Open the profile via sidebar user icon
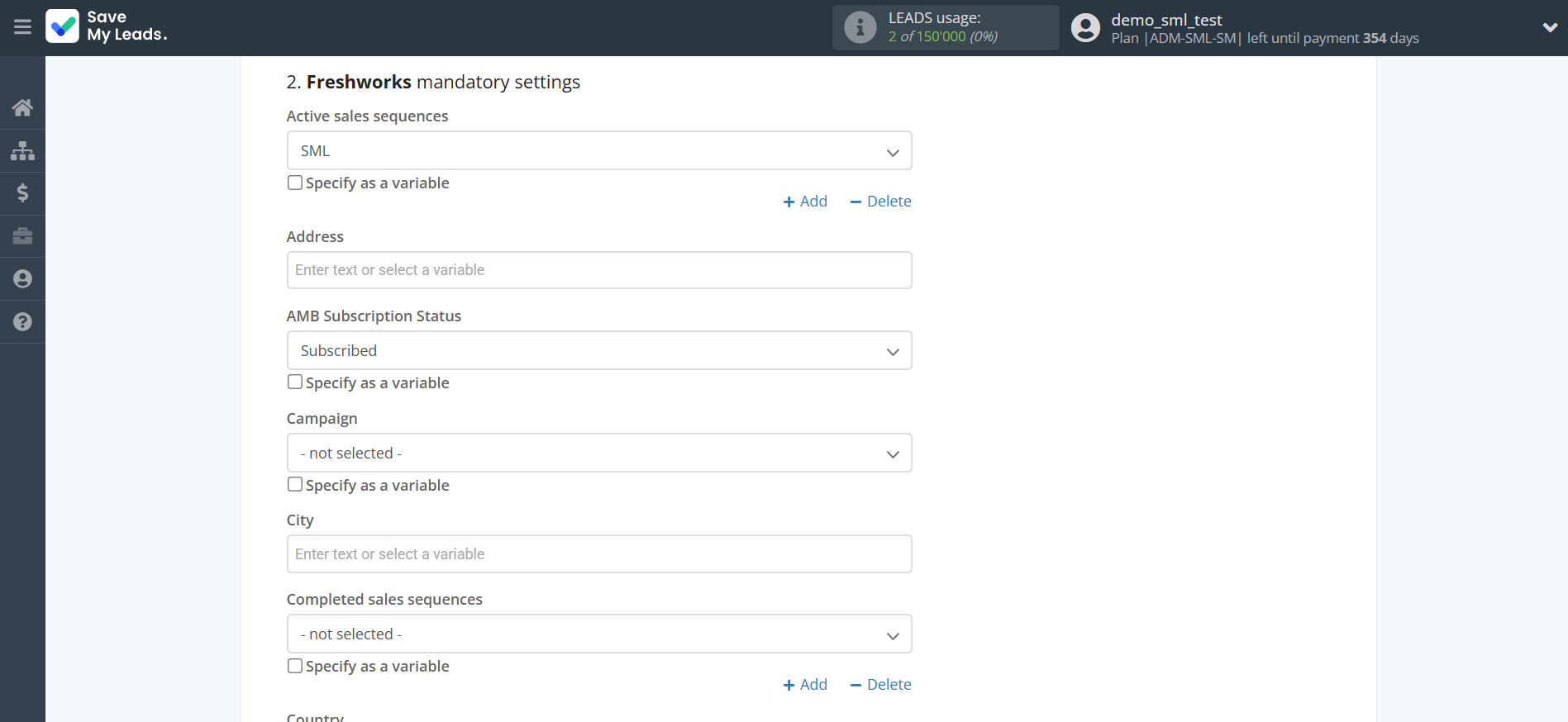Screen dimensions: 1568x722 tap(22, 279)
